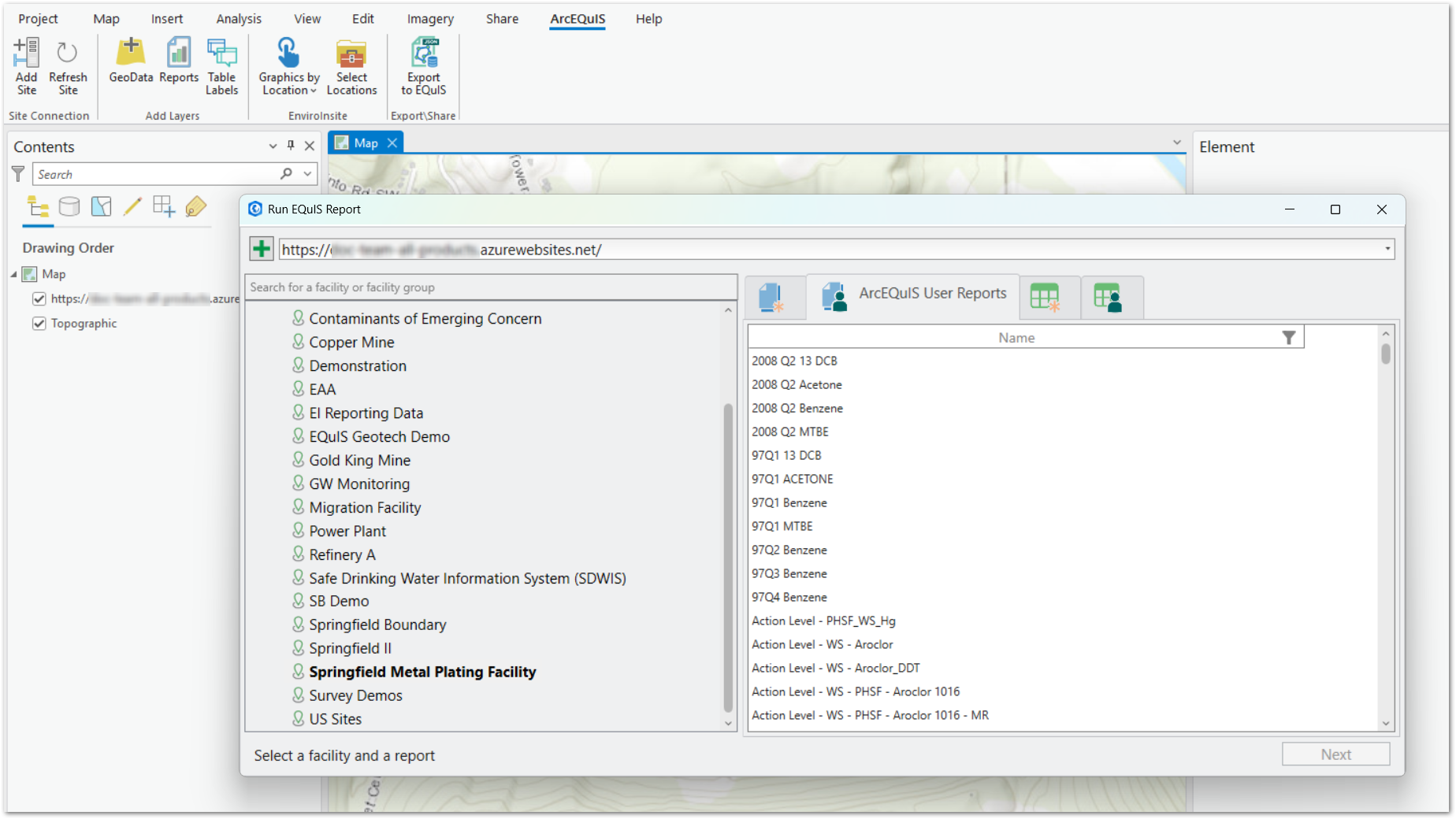The height and width of the screenshot is (819, 1456).
Task: Click the facility list scrollbar thumb
Action: (x=728, y=556)
